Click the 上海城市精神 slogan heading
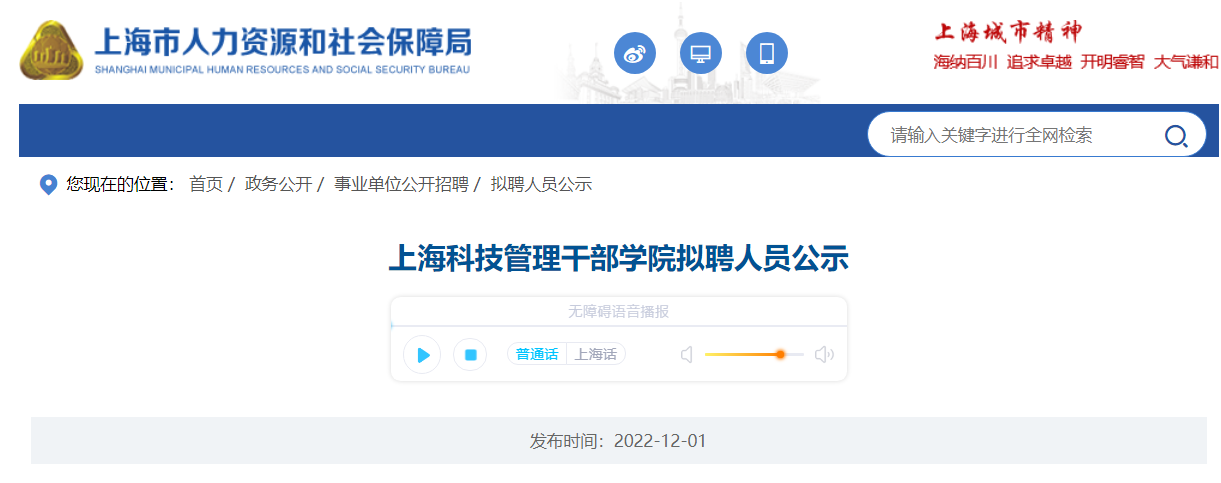The width and height of the screenshot is (1221, 483). (1008, 32)
